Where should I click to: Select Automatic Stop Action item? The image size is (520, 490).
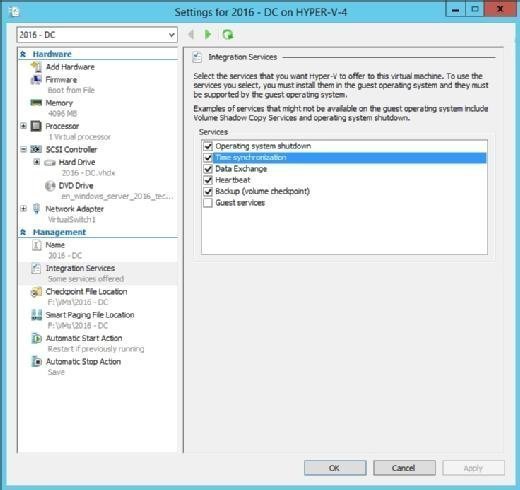coord(83,362)
